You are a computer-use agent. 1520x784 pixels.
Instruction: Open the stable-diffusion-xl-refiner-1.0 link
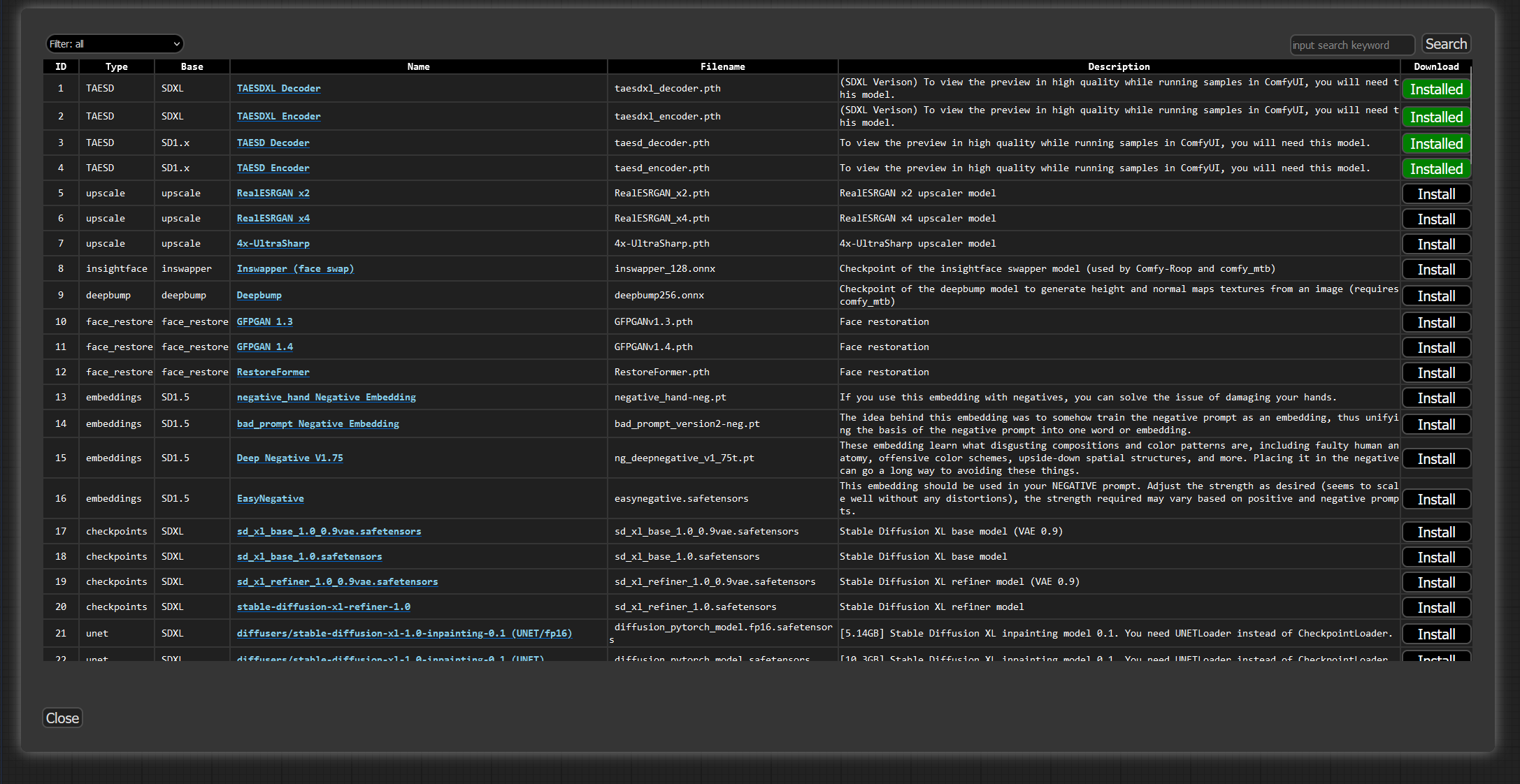323,607
